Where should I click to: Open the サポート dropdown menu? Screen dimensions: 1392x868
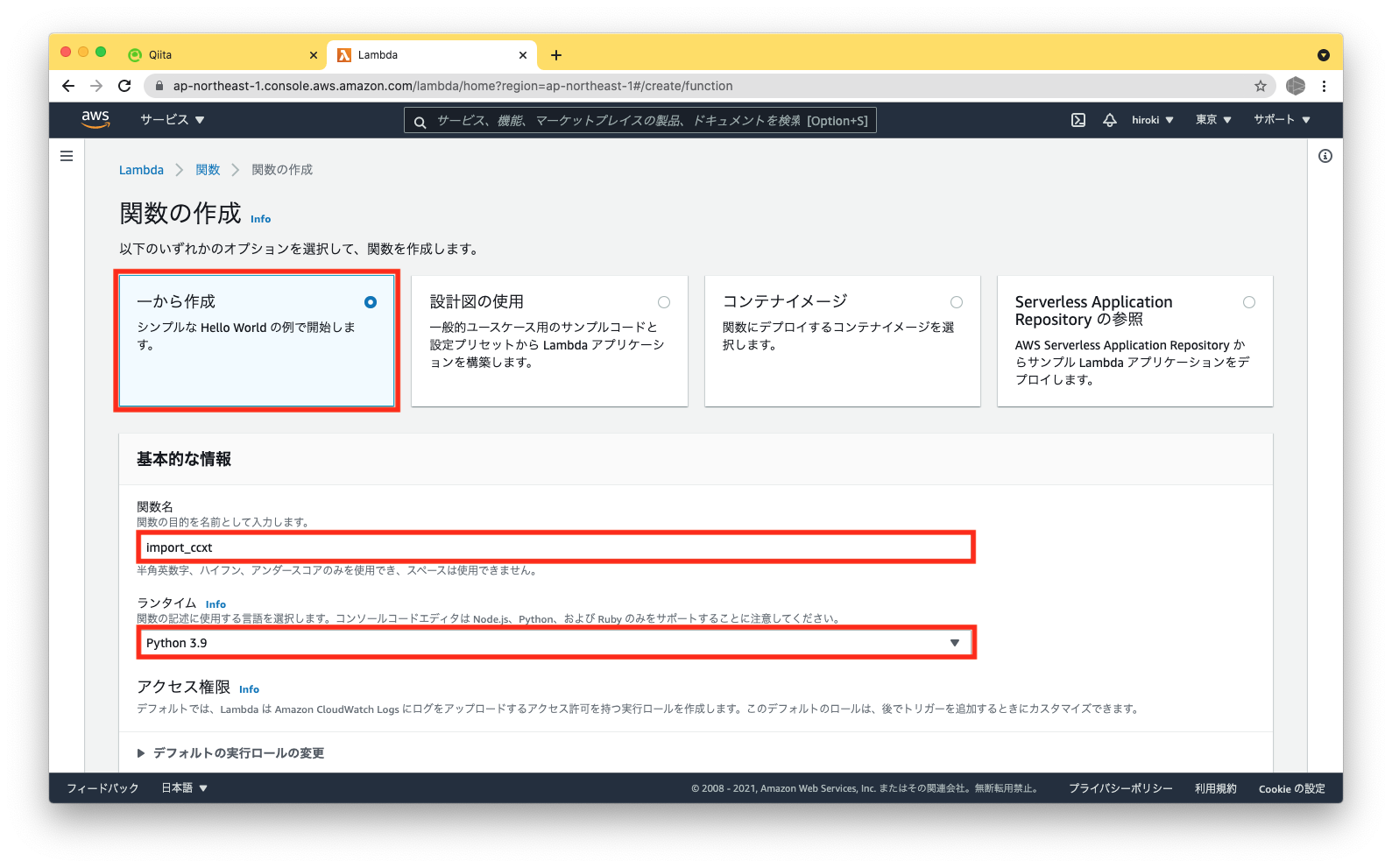(x=1282, y=119)
